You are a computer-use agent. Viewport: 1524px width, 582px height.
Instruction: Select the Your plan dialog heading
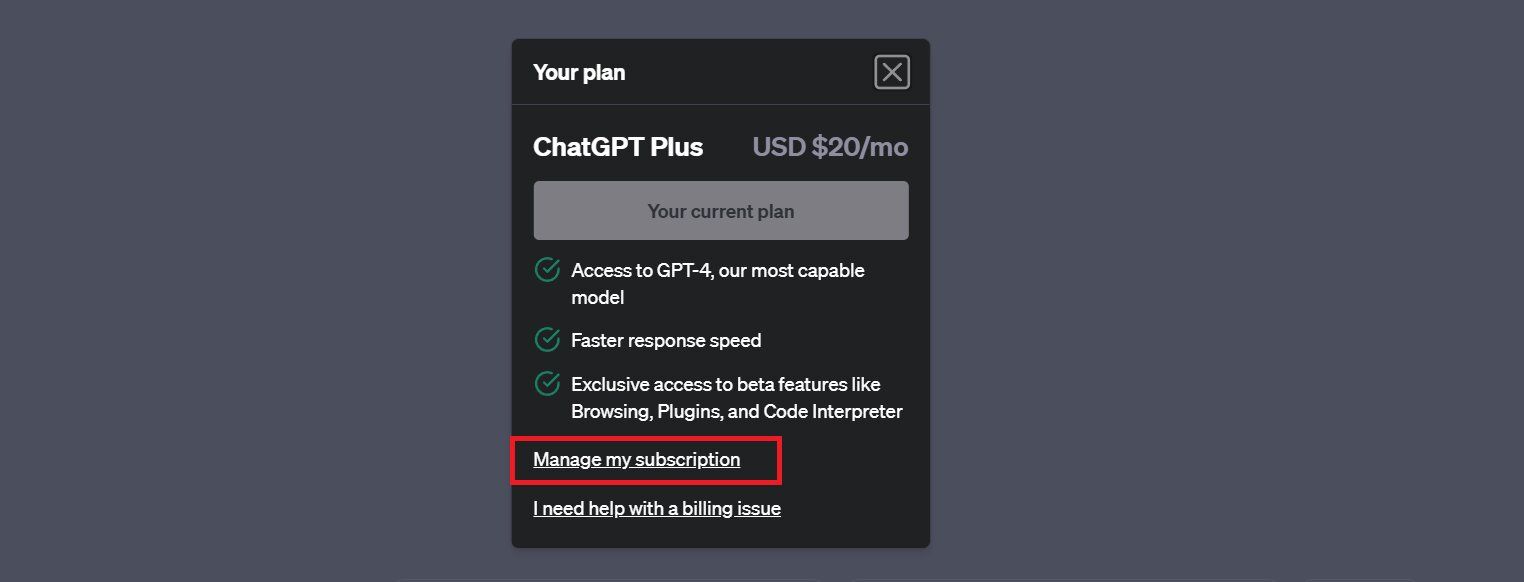579,72
